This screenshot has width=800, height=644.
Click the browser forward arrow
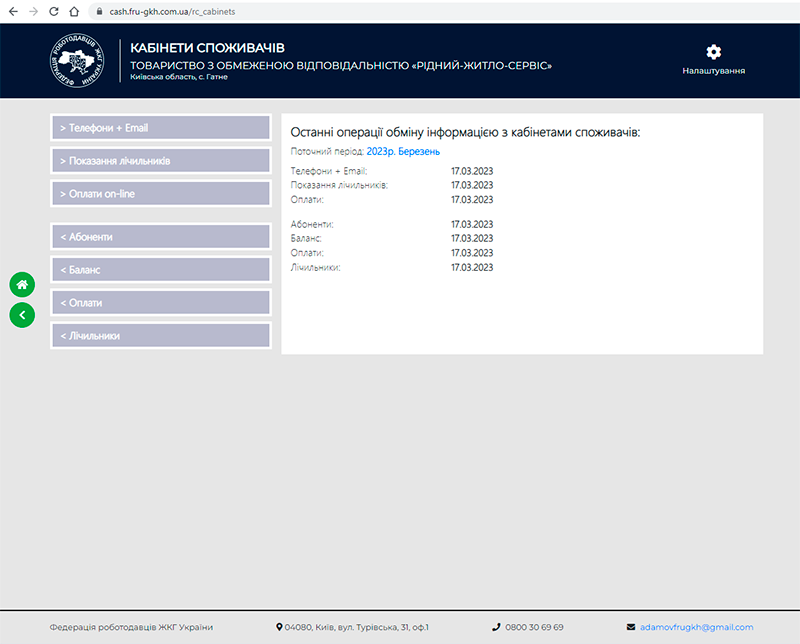[x=33, y=11]
